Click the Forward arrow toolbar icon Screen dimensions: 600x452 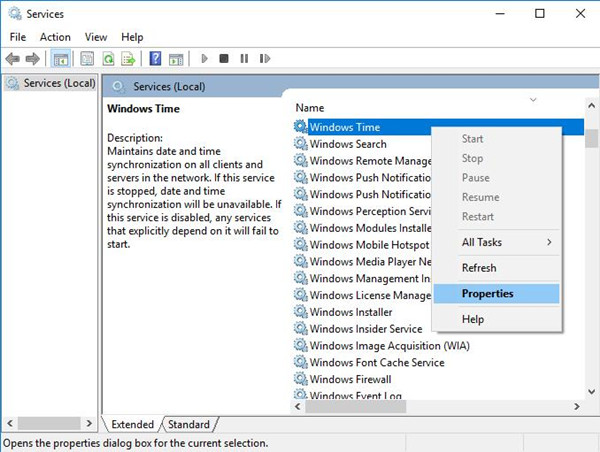coord(33,59)
